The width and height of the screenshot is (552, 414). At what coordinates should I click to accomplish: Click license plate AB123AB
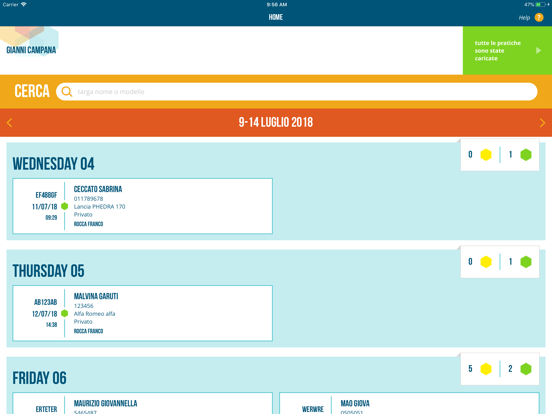coord(45,302)
